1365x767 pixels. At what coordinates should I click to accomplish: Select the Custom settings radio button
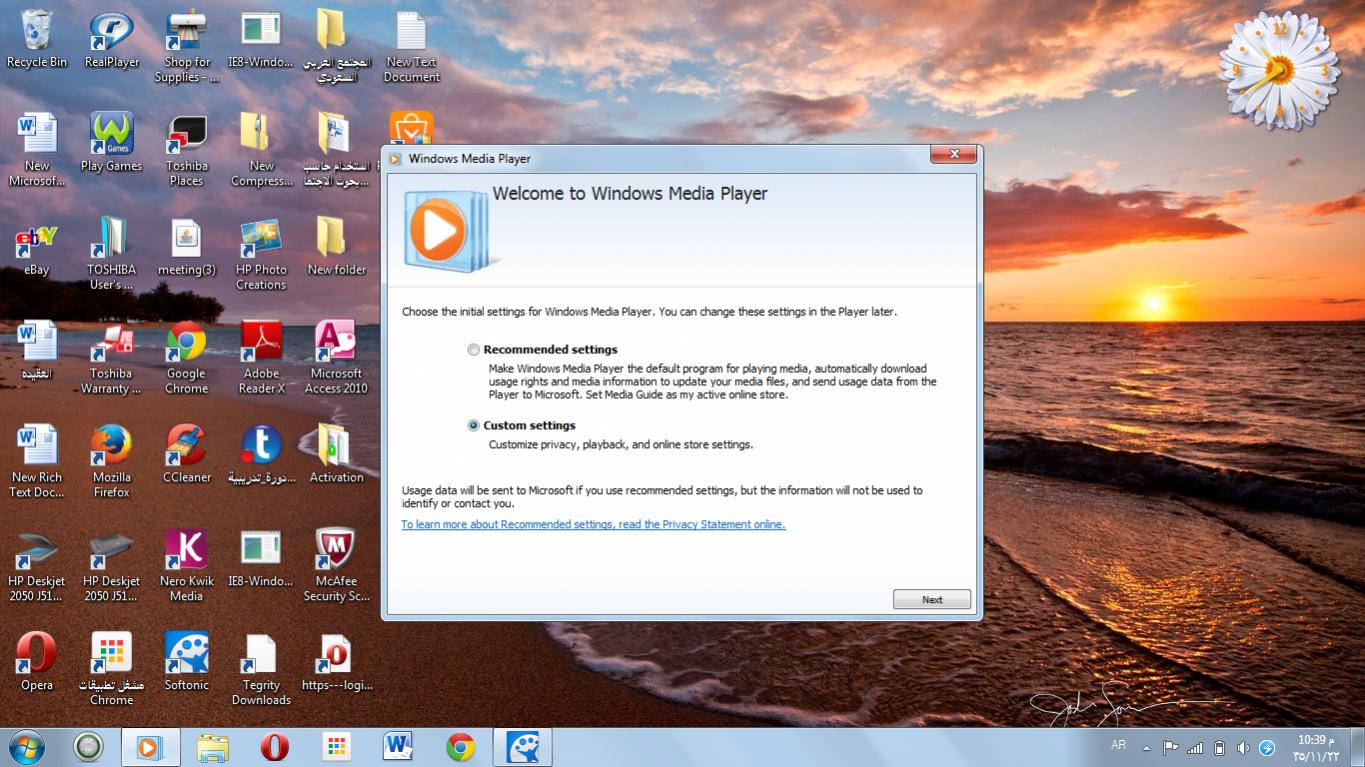coord(474,425)
